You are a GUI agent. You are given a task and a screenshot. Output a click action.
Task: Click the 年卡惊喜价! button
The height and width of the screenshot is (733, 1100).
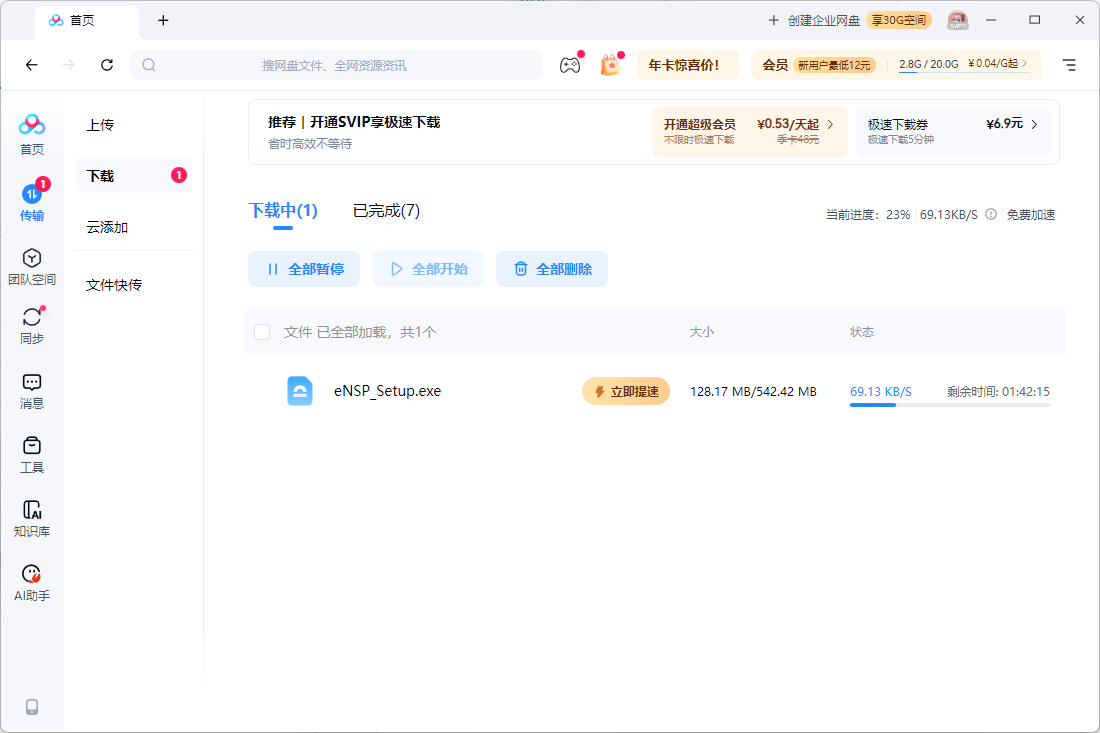[x=688, y=65]
